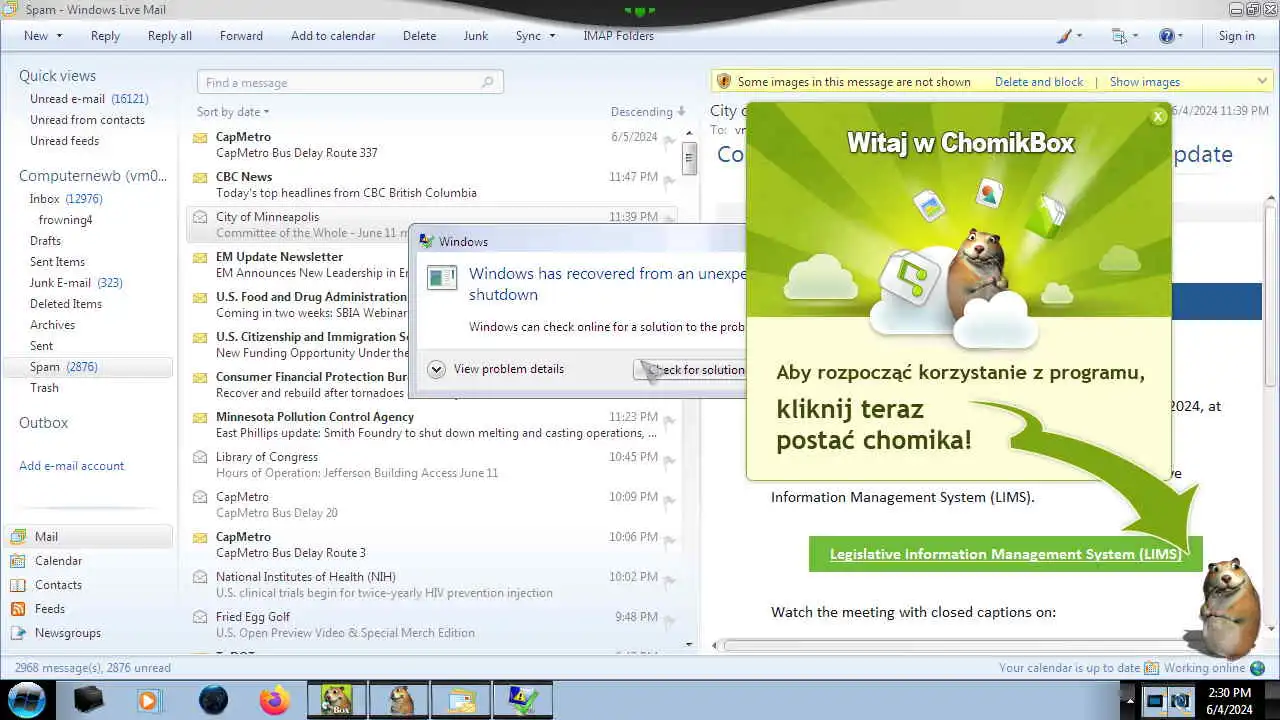
Task: Click the Check for solutions button
Action: coord(690,370)
